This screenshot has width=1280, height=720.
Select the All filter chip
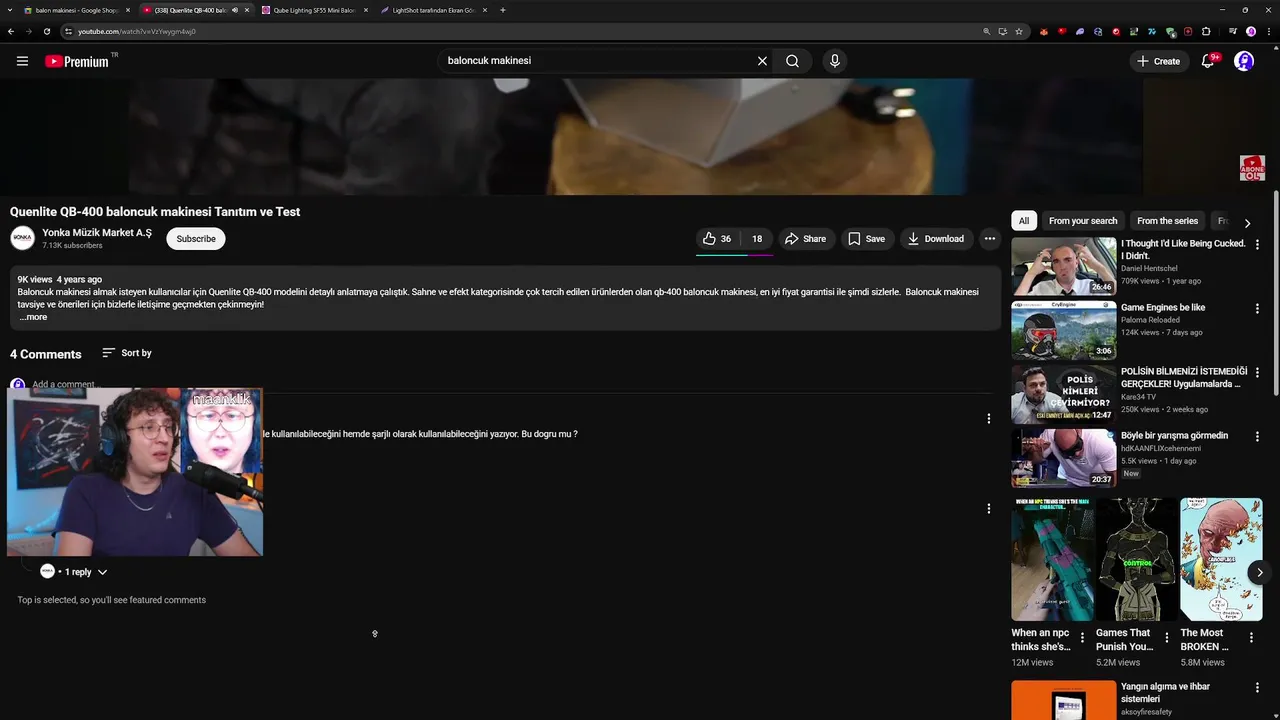1023,221
